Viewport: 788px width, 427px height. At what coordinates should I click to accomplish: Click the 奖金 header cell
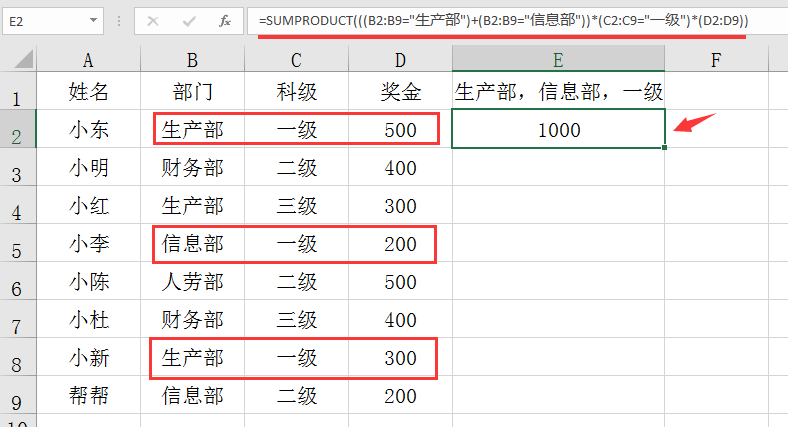(x=401, y=91)
